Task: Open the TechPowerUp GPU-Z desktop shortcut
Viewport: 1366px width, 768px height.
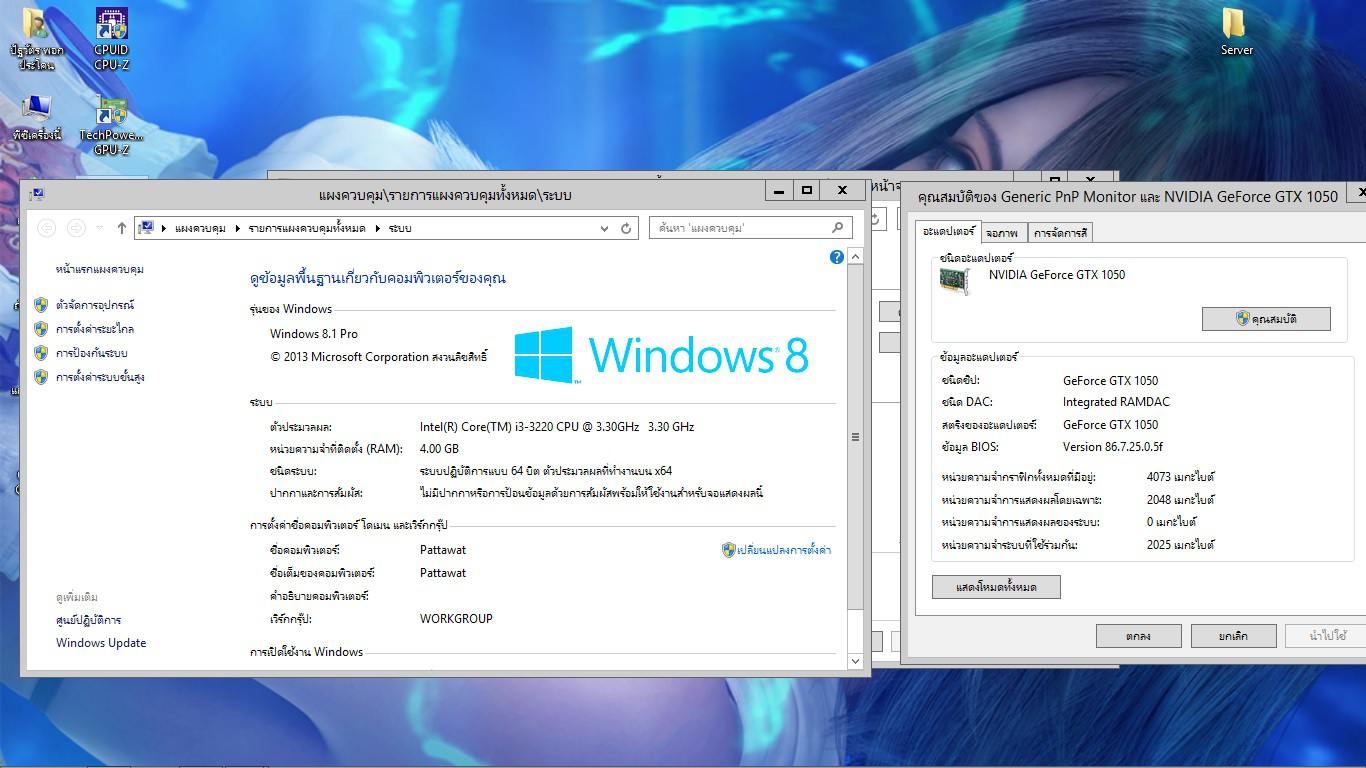Action: [x=111, y=125]
